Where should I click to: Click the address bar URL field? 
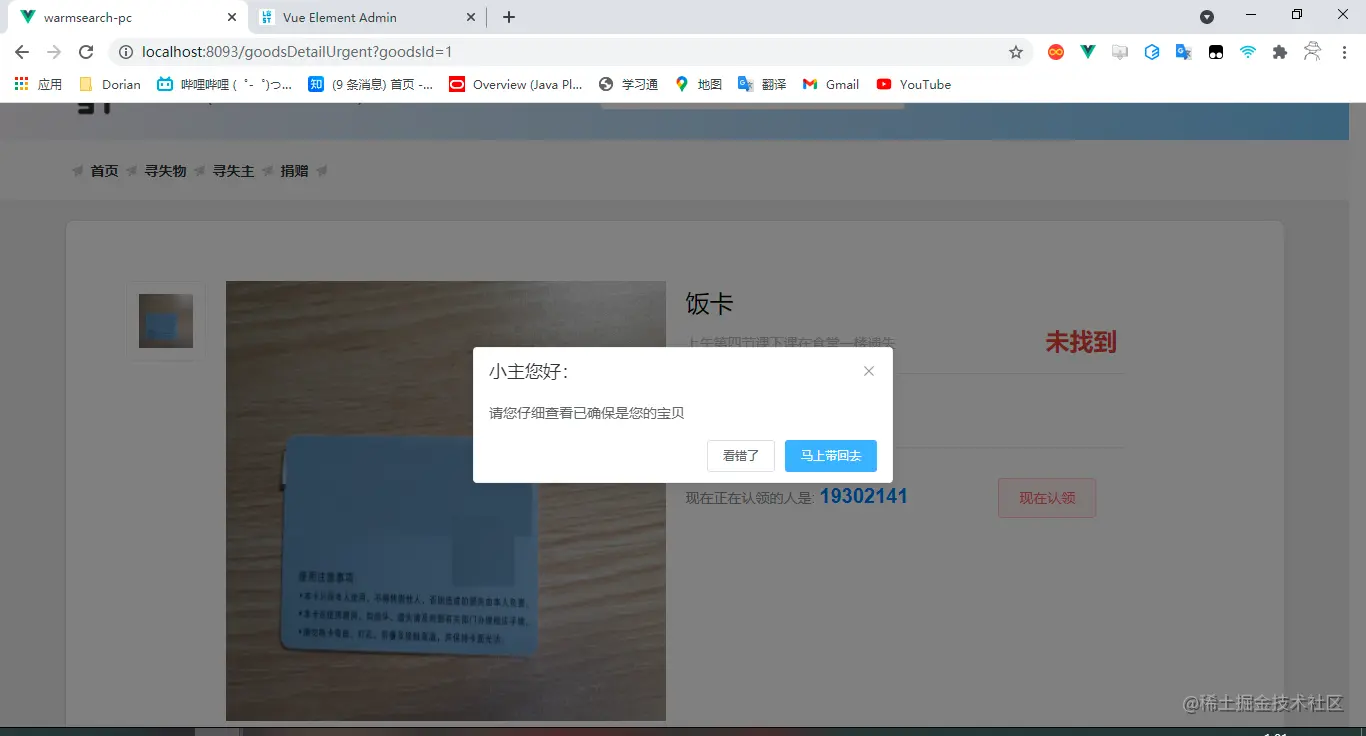pyautogui.click(x=570, y=52)
